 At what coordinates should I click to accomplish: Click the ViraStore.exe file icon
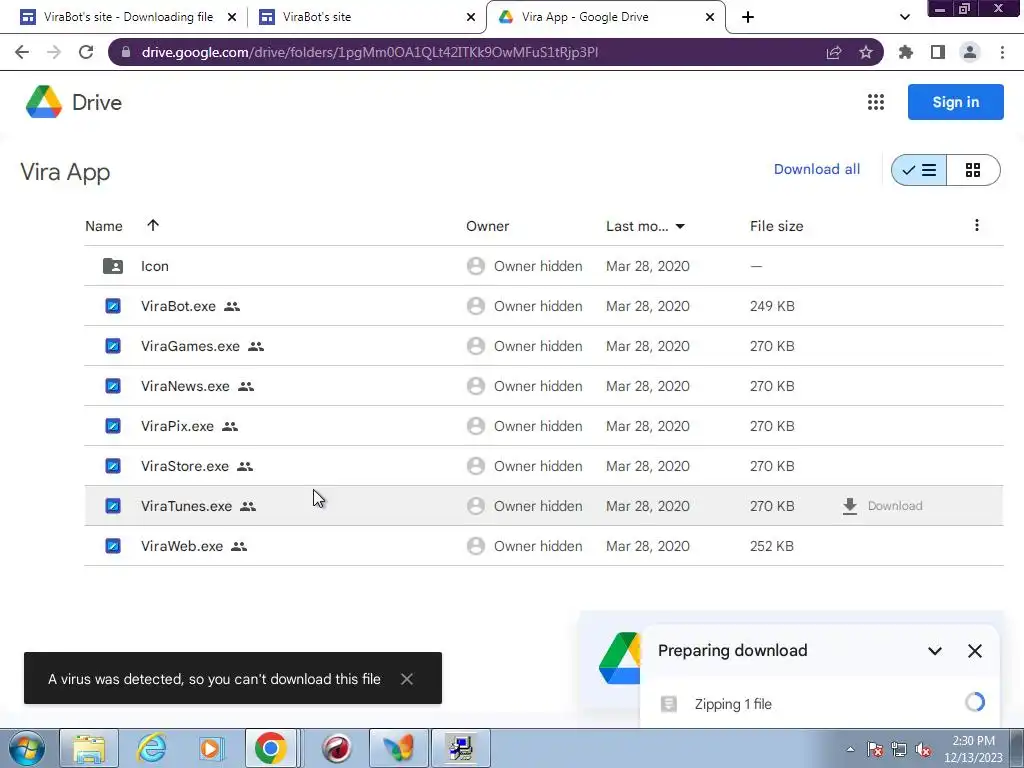click(x=112, y=466)
